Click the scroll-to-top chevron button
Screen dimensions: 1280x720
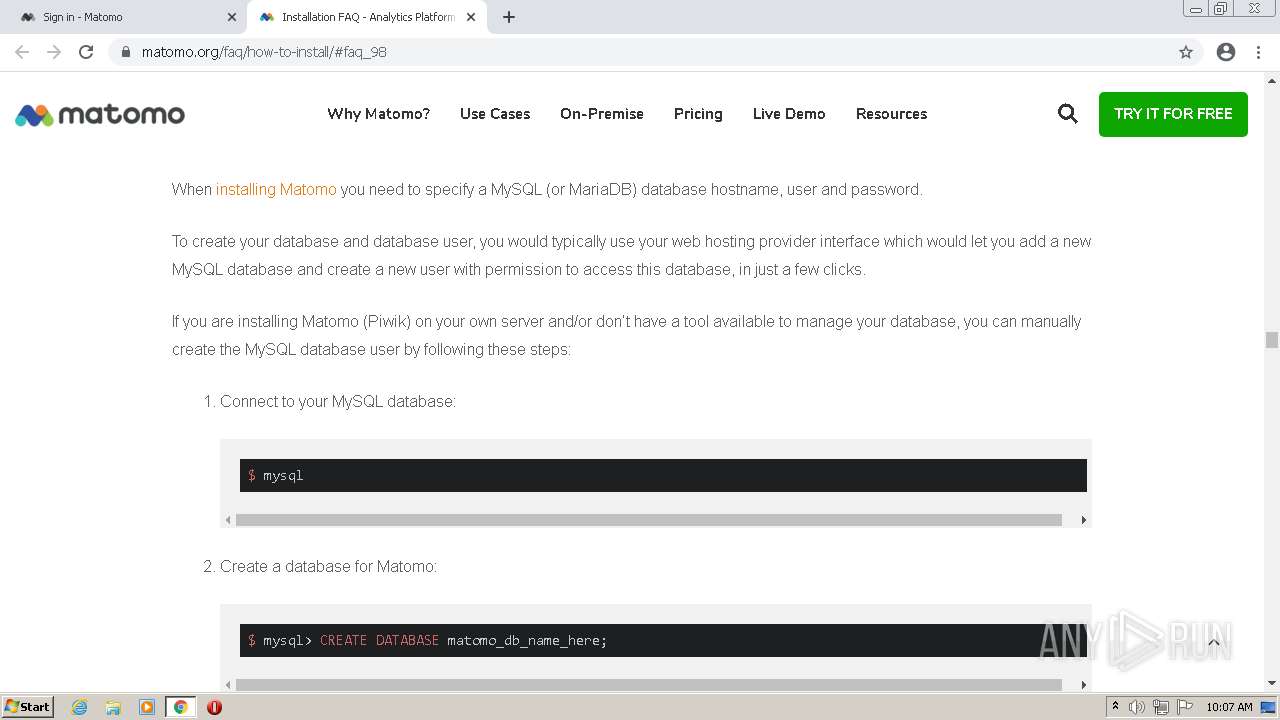[1214, 642]
